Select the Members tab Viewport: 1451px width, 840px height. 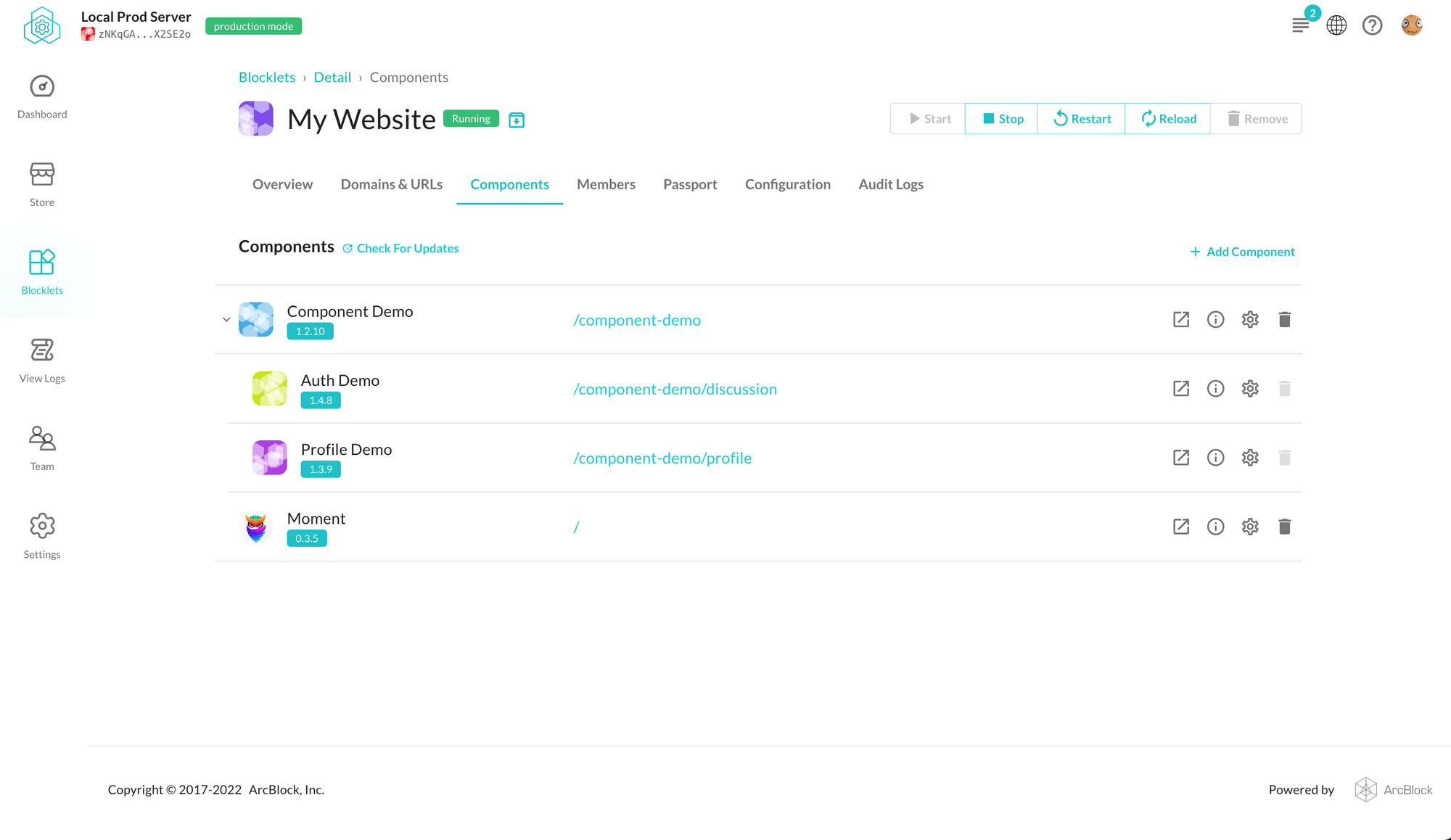pyautogui.click(x=606, y=184)
